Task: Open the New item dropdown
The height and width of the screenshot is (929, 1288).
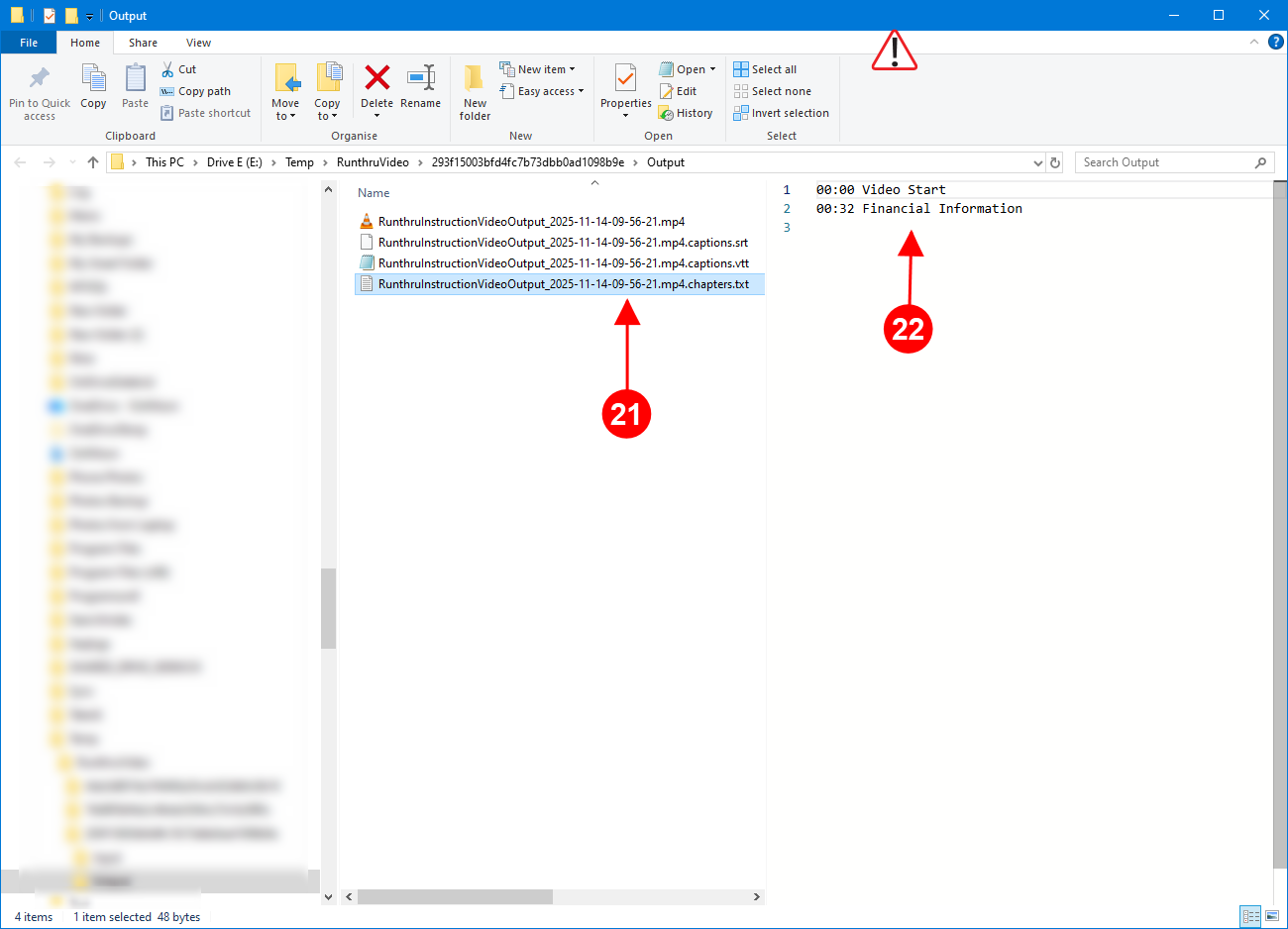Action: 540,69
